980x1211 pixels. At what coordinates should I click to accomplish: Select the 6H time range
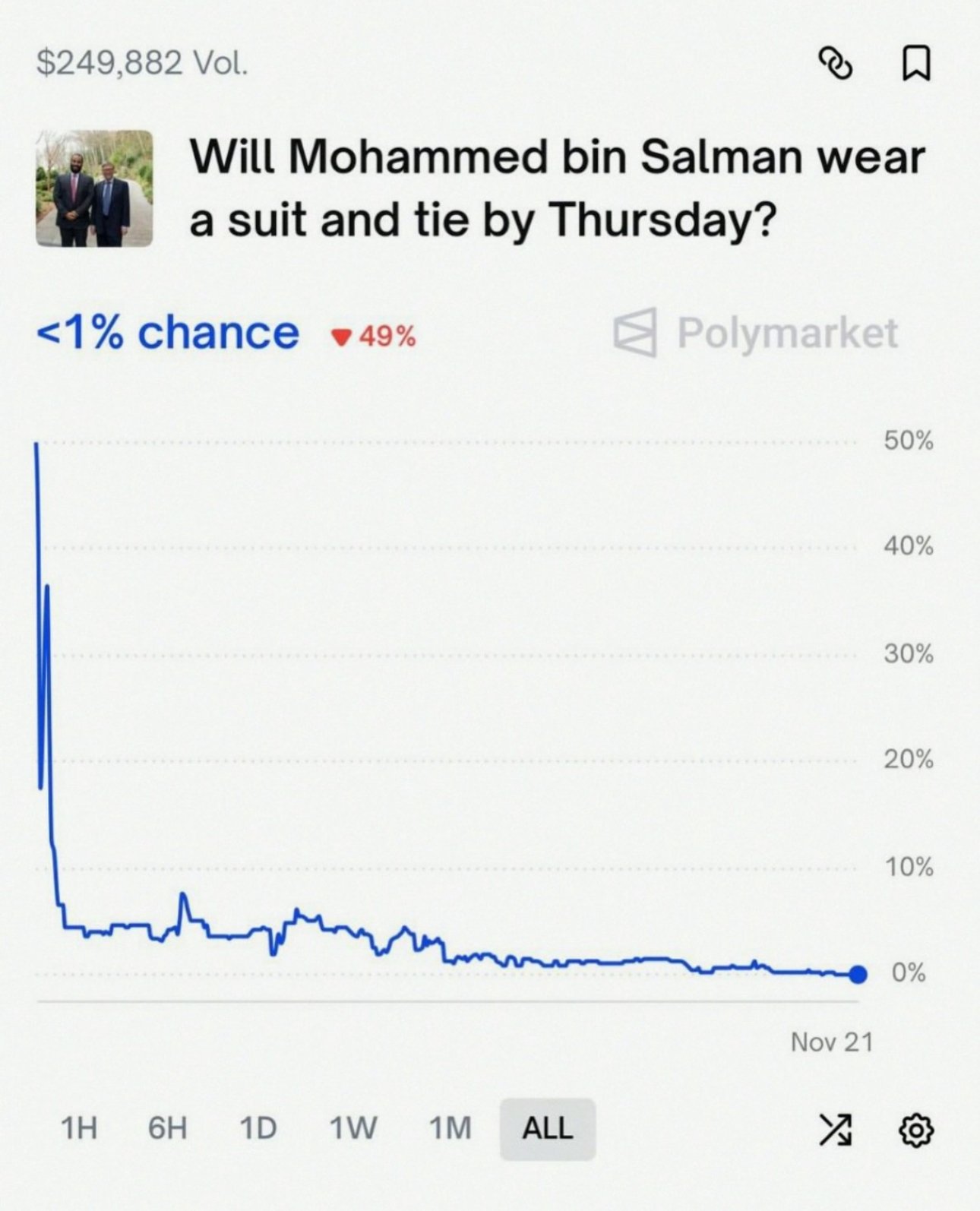click(167, 1128)
